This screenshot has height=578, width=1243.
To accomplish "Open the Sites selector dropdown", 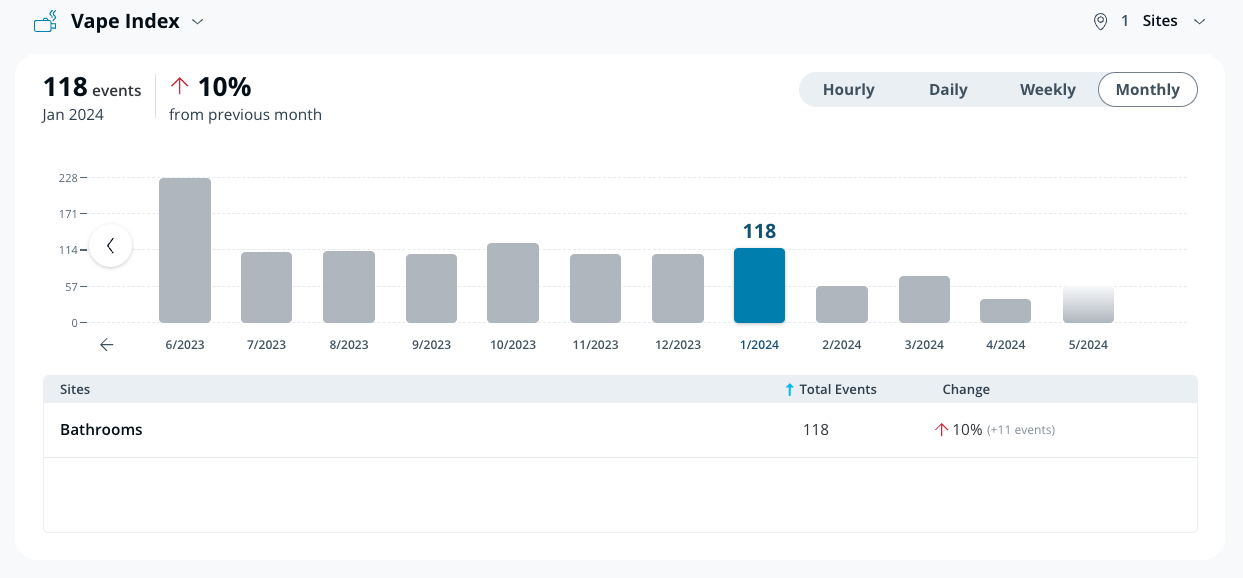I will point(1160,21).
